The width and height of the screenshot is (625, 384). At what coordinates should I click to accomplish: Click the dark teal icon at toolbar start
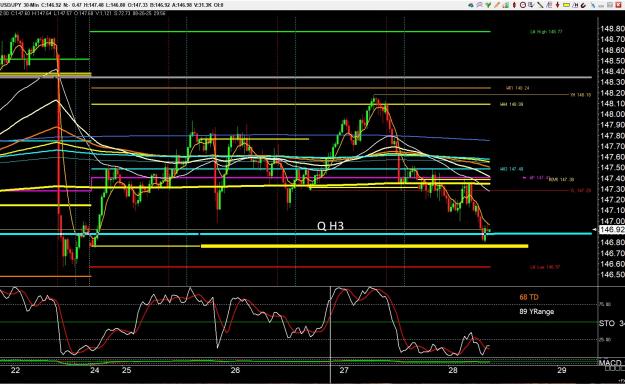[471, 5]
